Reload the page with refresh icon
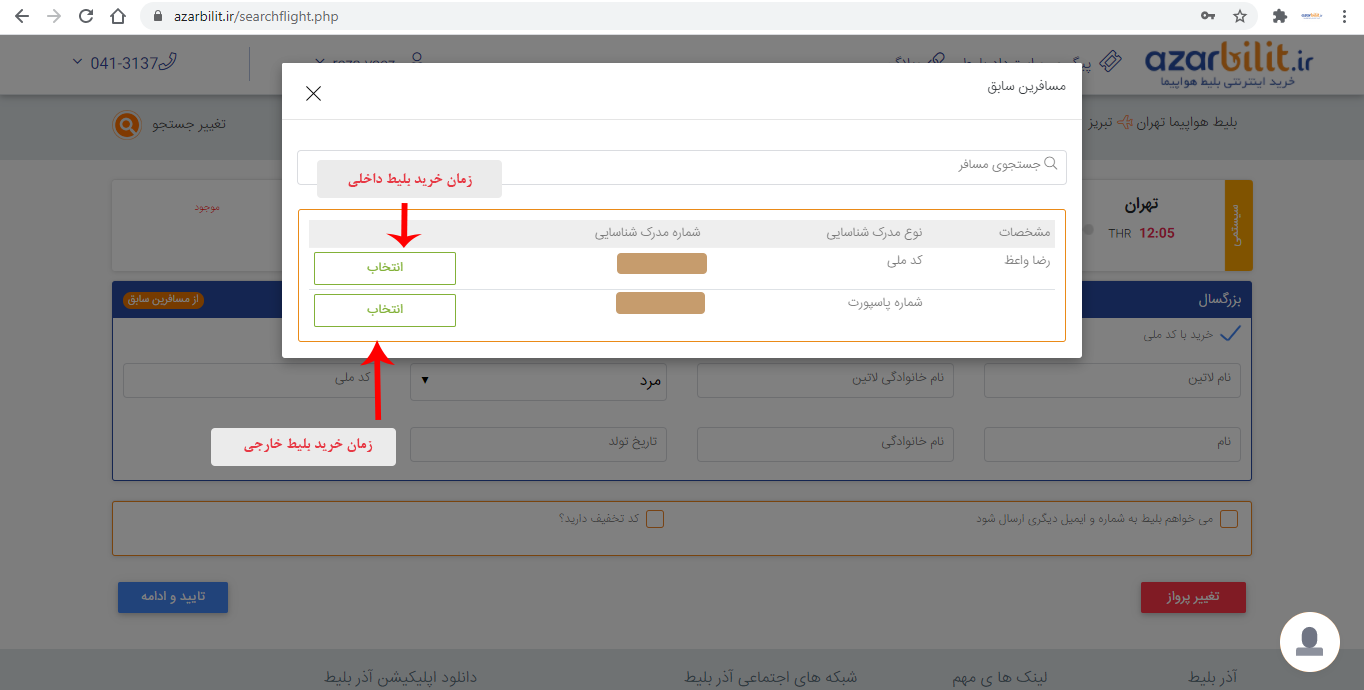The image size is (1364, 690). (86, 17)
